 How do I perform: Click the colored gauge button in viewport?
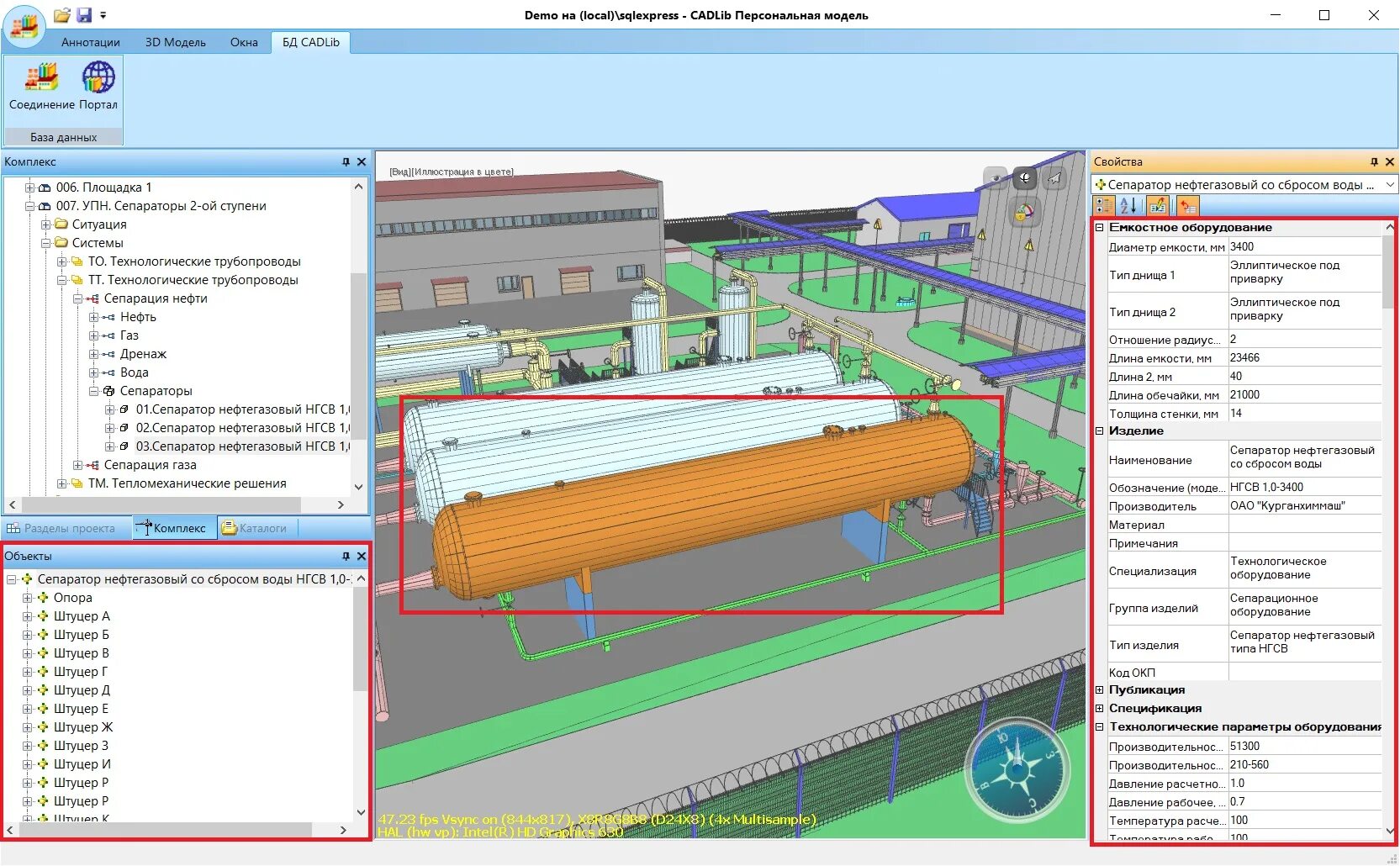point(1024,212)
